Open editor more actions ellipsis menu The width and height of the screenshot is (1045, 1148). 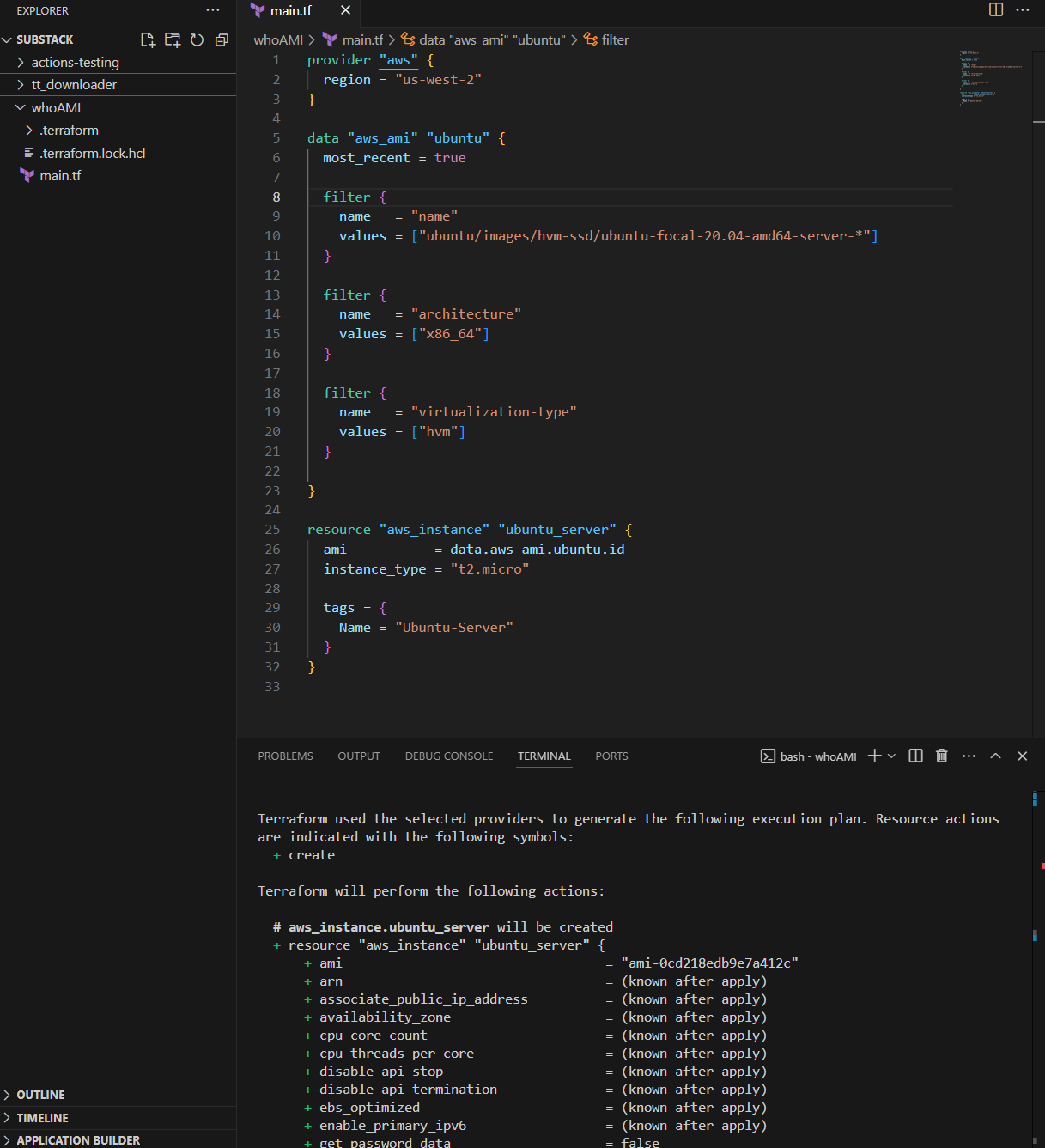coord(1022,9)
